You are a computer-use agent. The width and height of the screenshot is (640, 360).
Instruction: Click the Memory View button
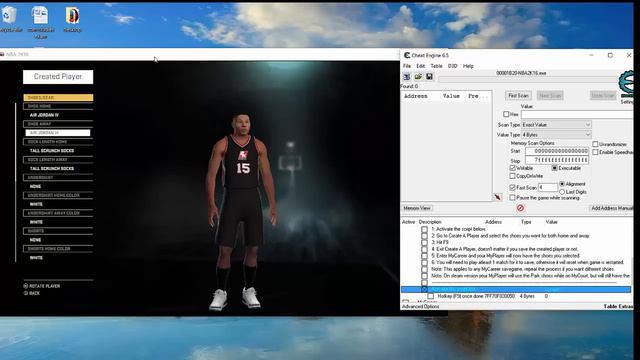click(x=417, y=208)
